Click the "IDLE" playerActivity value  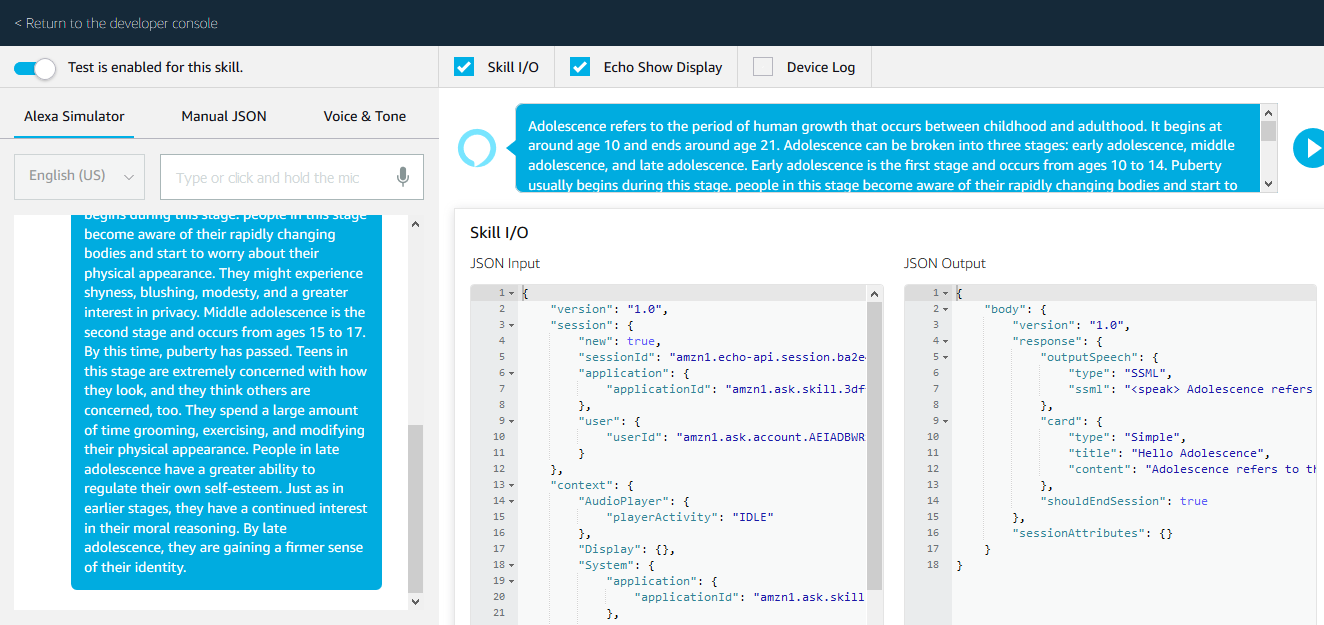click(753, 517)
